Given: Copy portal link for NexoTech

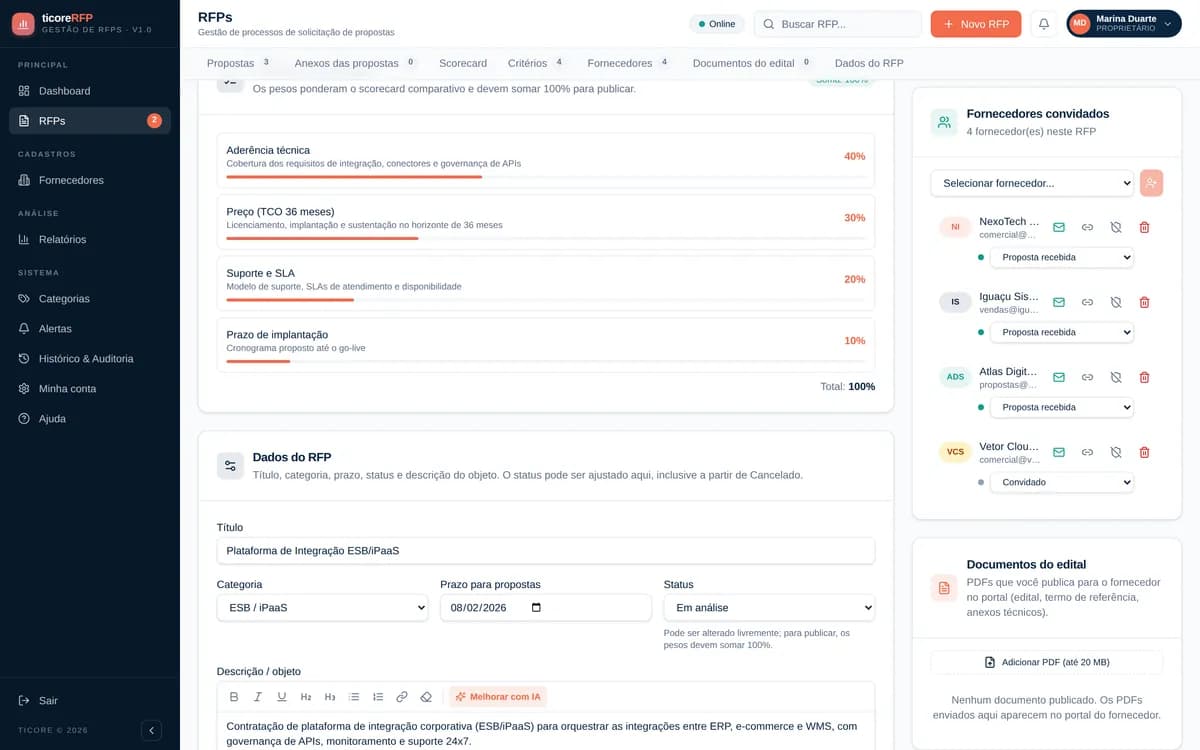Looking at the screenshot, I should [x=1087, y=227].
